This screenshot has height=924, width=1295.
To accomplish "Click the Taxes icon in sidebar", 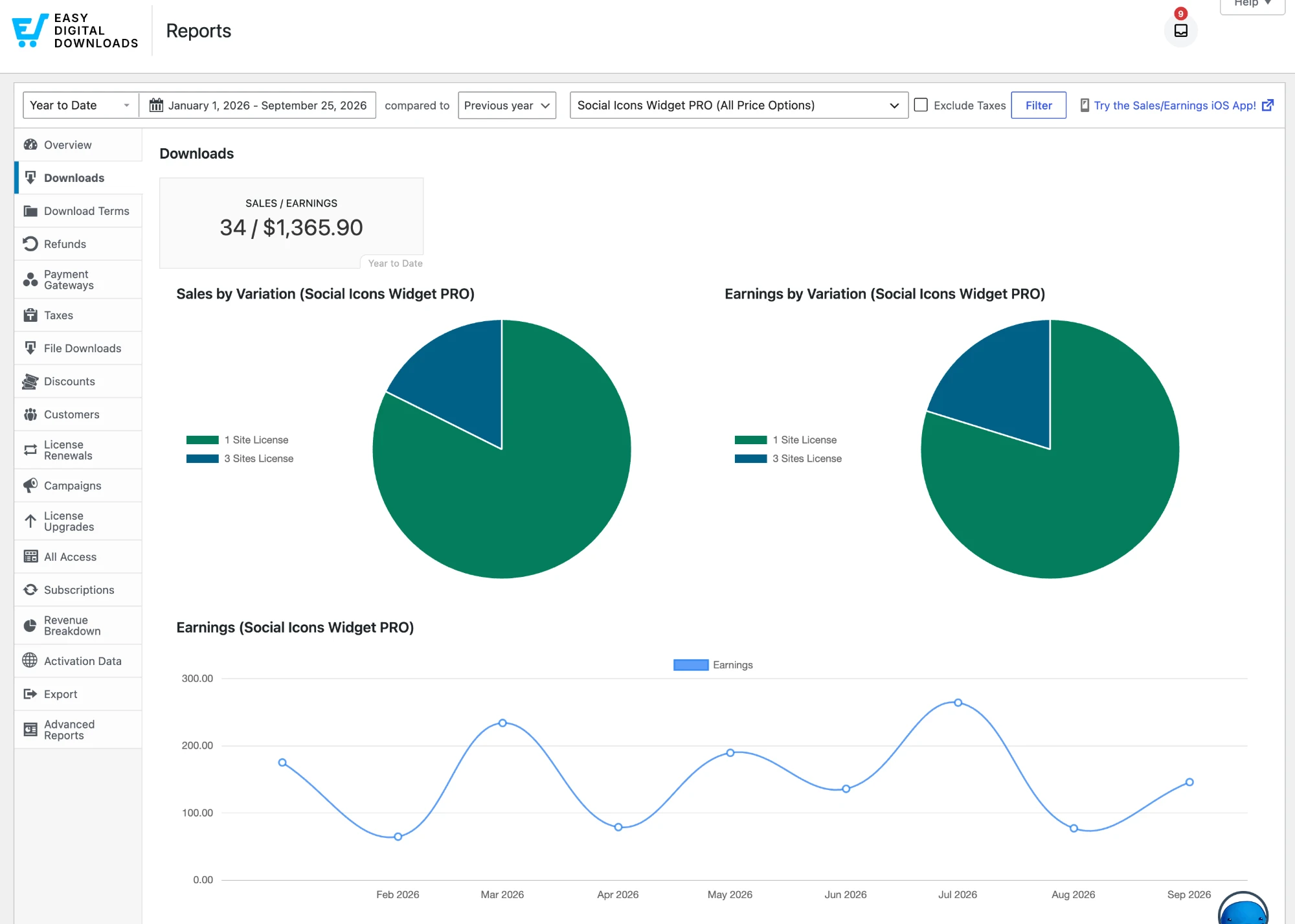I will (x=30, y=315).
